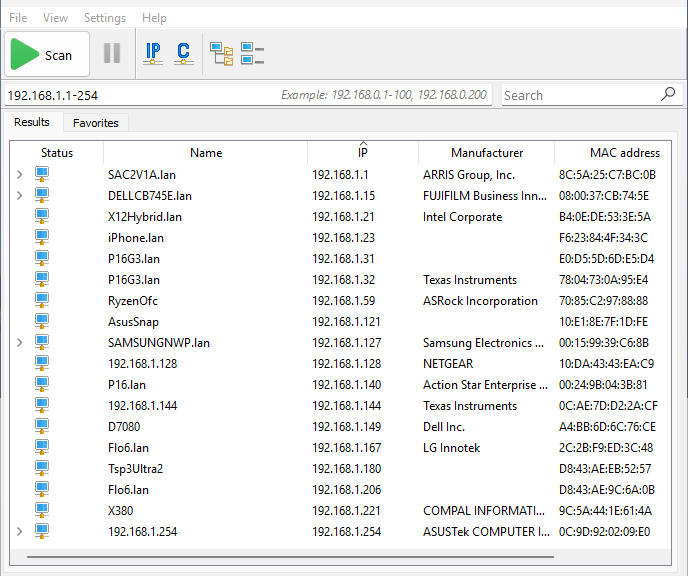Click the search magnifier icon
Image resolution: width=688 pixels, height=576 pixels.
(x=668, y=94)
